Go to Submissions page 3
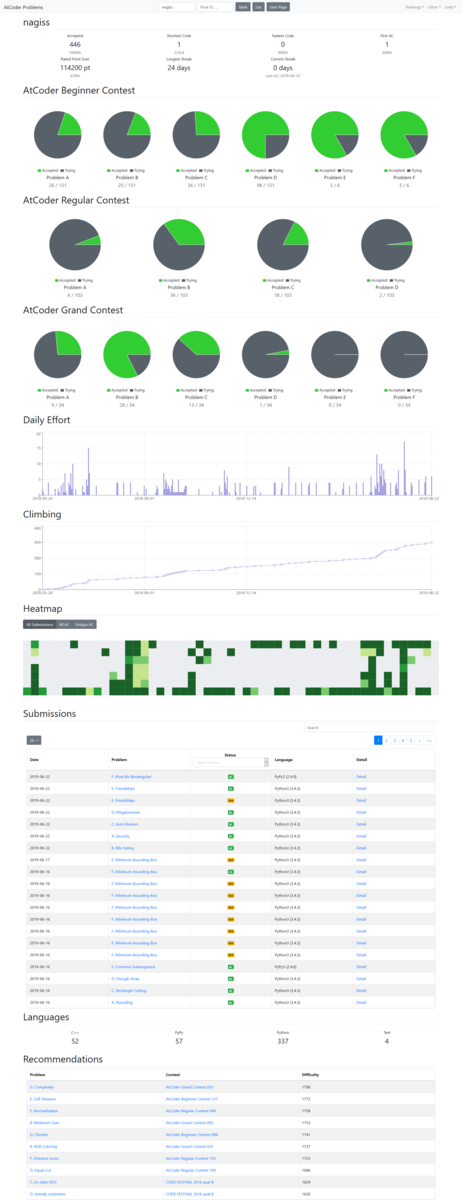 [x=394, y=740]
